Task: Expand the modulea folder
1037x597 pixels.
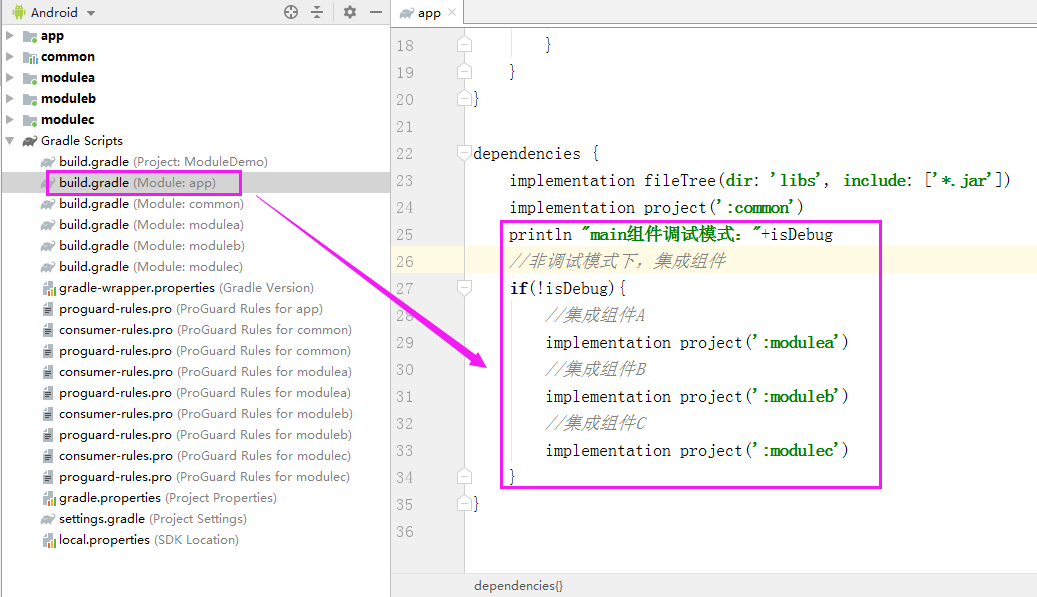Action: point(10,78)
